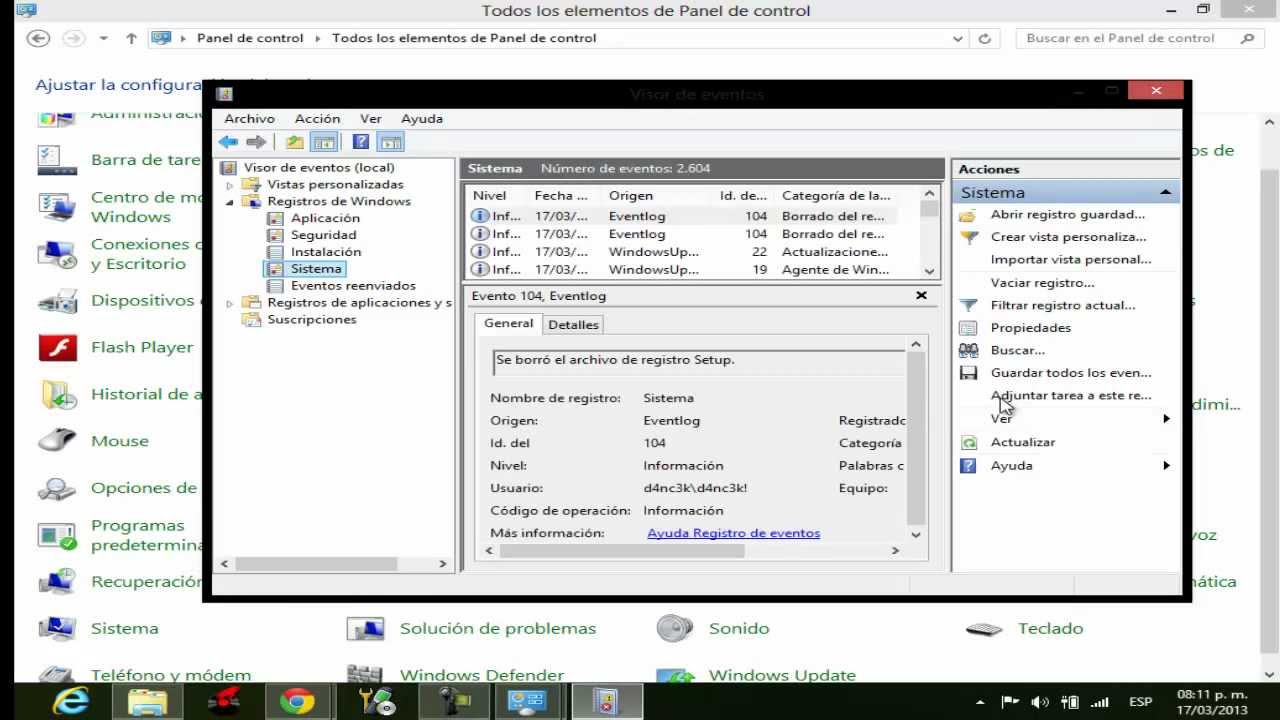Click the Filtrar registro actual funnel icon

(968, 306)
